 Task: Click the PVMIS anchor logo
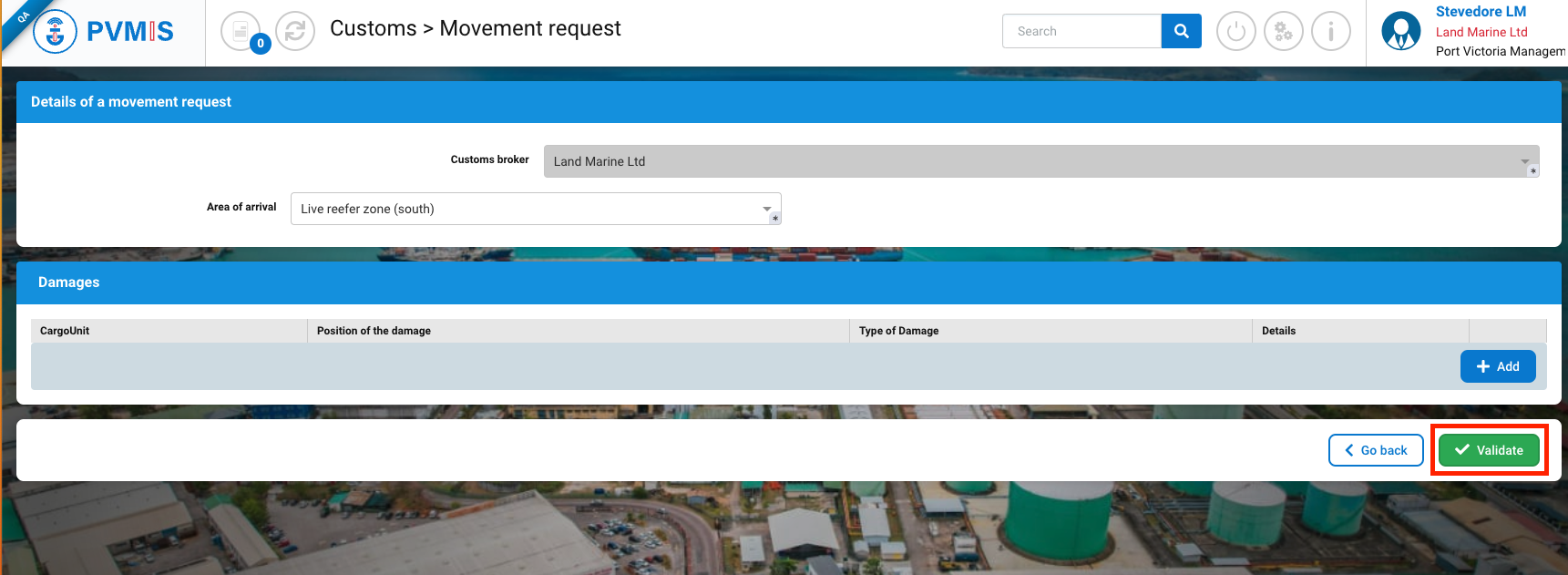tap(55, 32)
